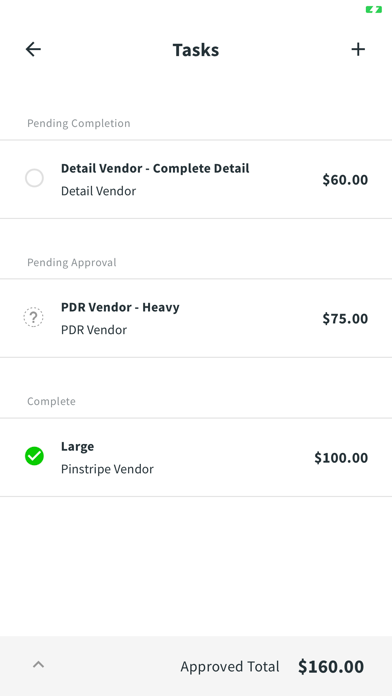Go back using the left arrow icon
The image size is (392, 696).
33,49
